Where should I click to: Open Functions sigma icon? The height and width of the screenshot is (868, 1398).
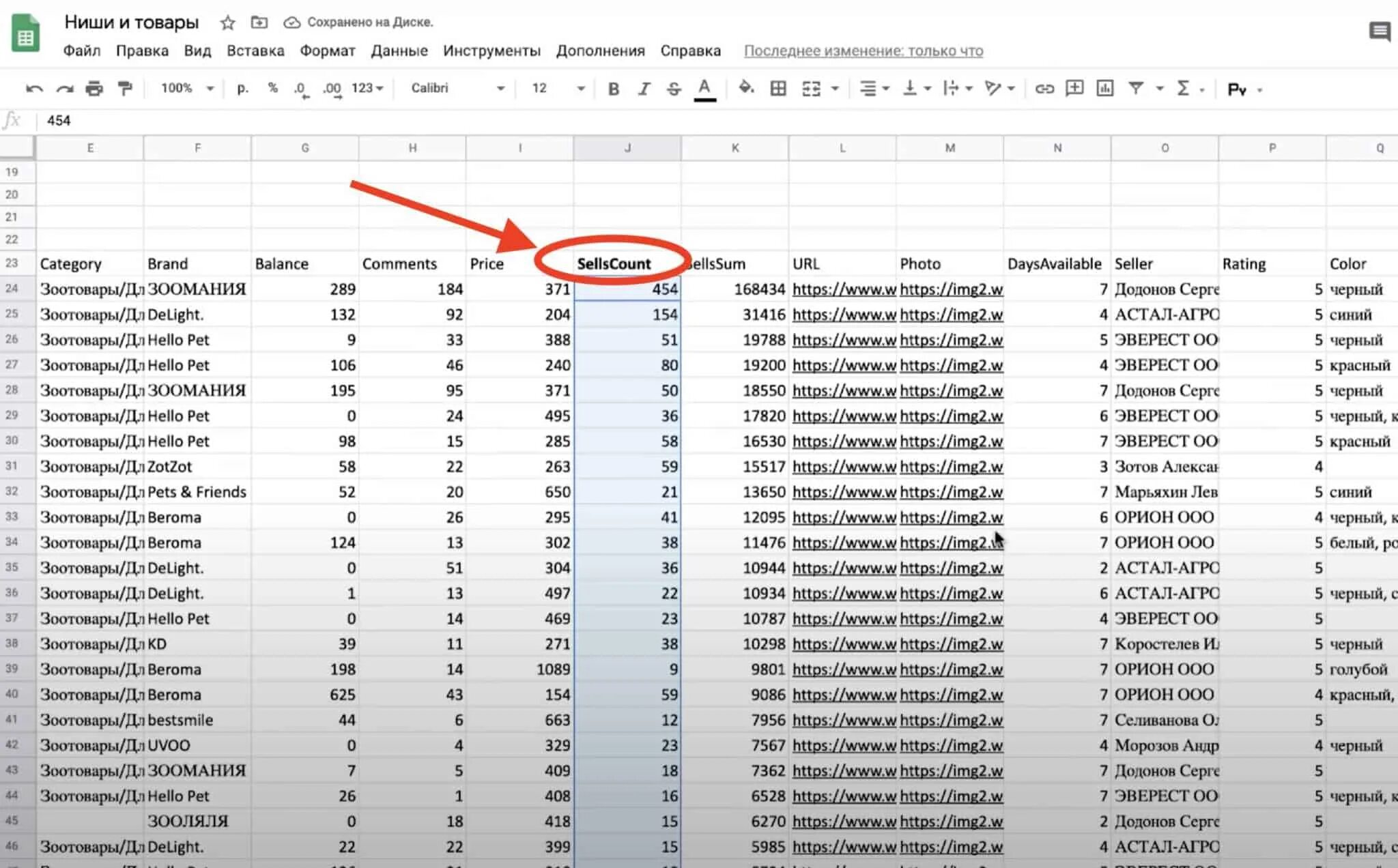1184,88
